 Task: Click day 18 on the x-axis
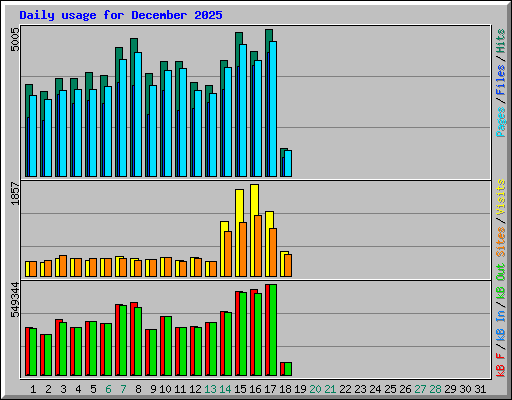(285, 389)
